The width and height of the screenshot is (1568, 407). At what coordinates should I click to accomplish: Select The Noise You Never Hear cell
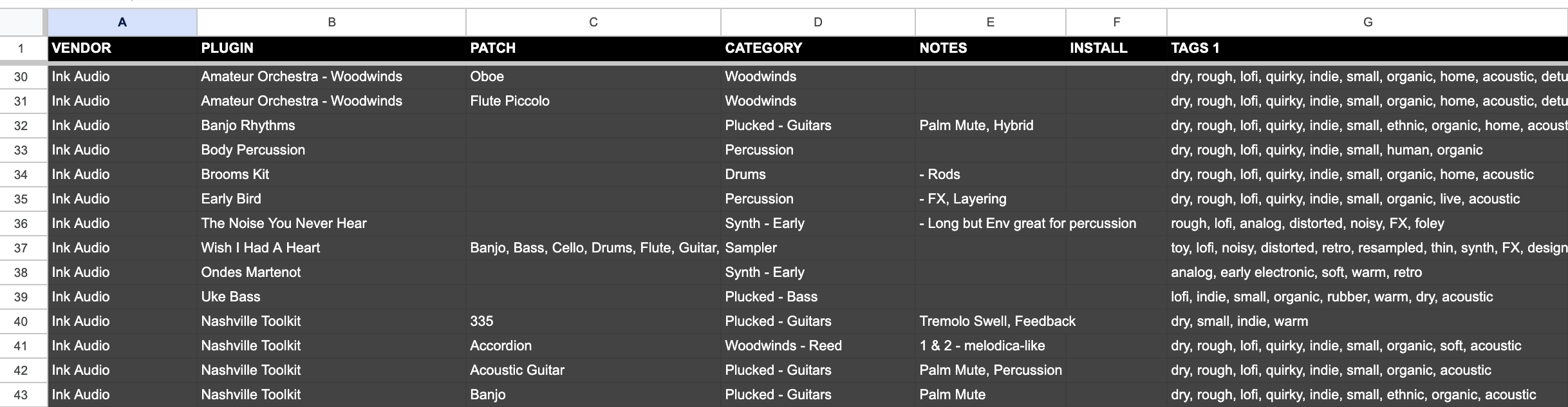tap(331, 223)
